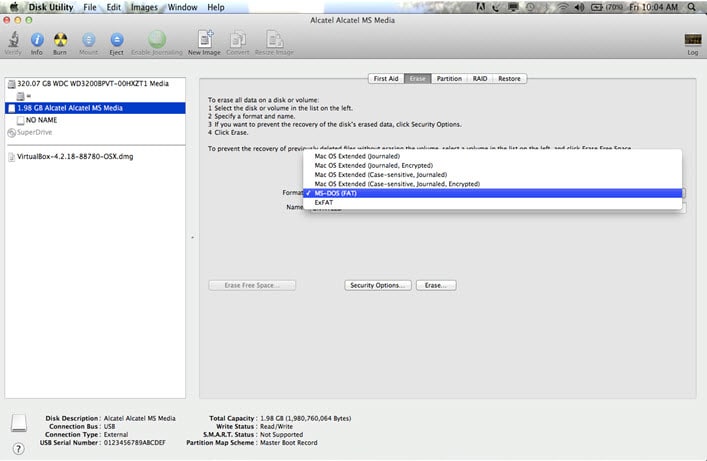
Task: Select ExFAT format option
Action: [492, 203]
